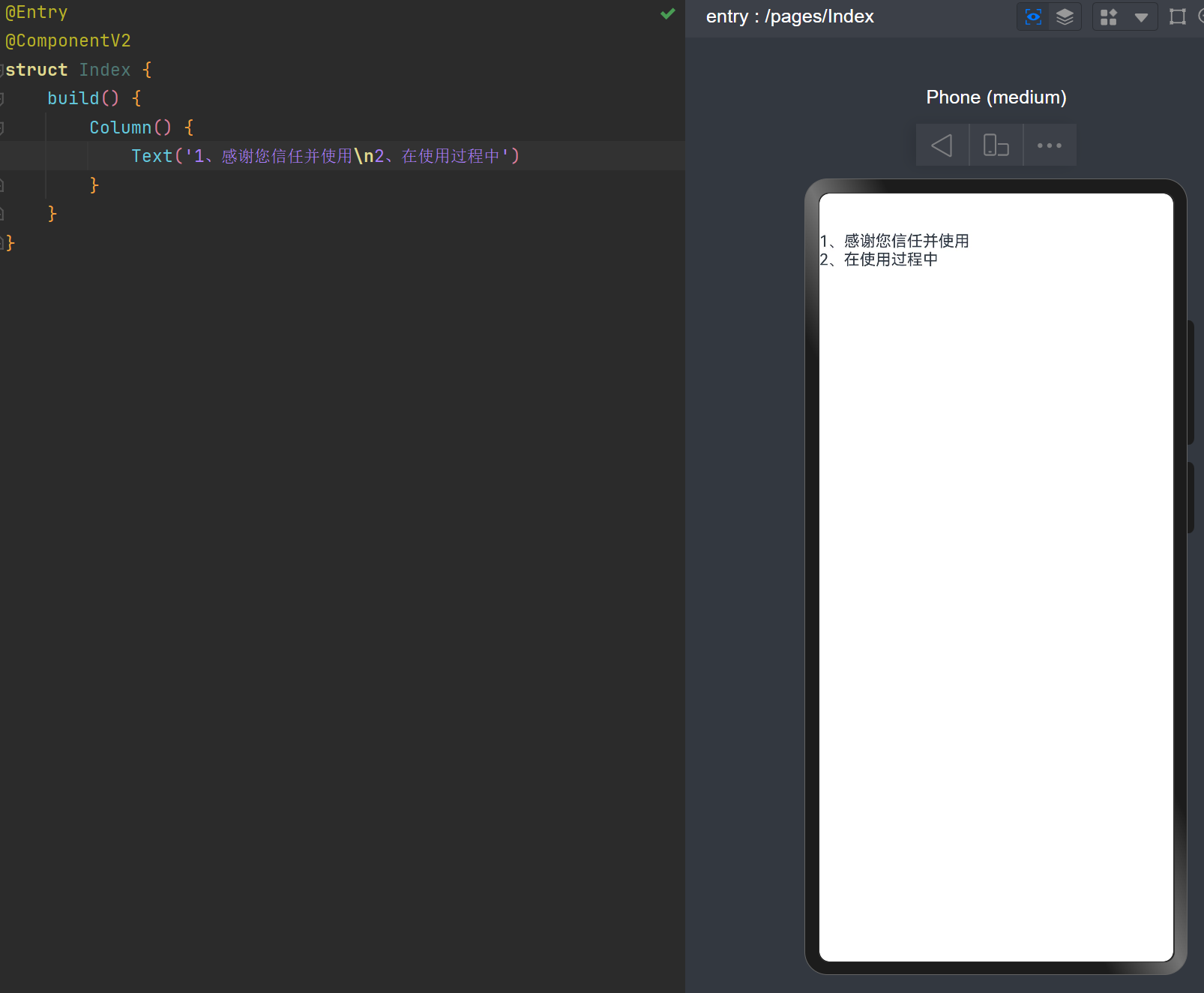
Task: Click the 'Column() {' code line
Action: pyautogui.click(x=142, y=127)
